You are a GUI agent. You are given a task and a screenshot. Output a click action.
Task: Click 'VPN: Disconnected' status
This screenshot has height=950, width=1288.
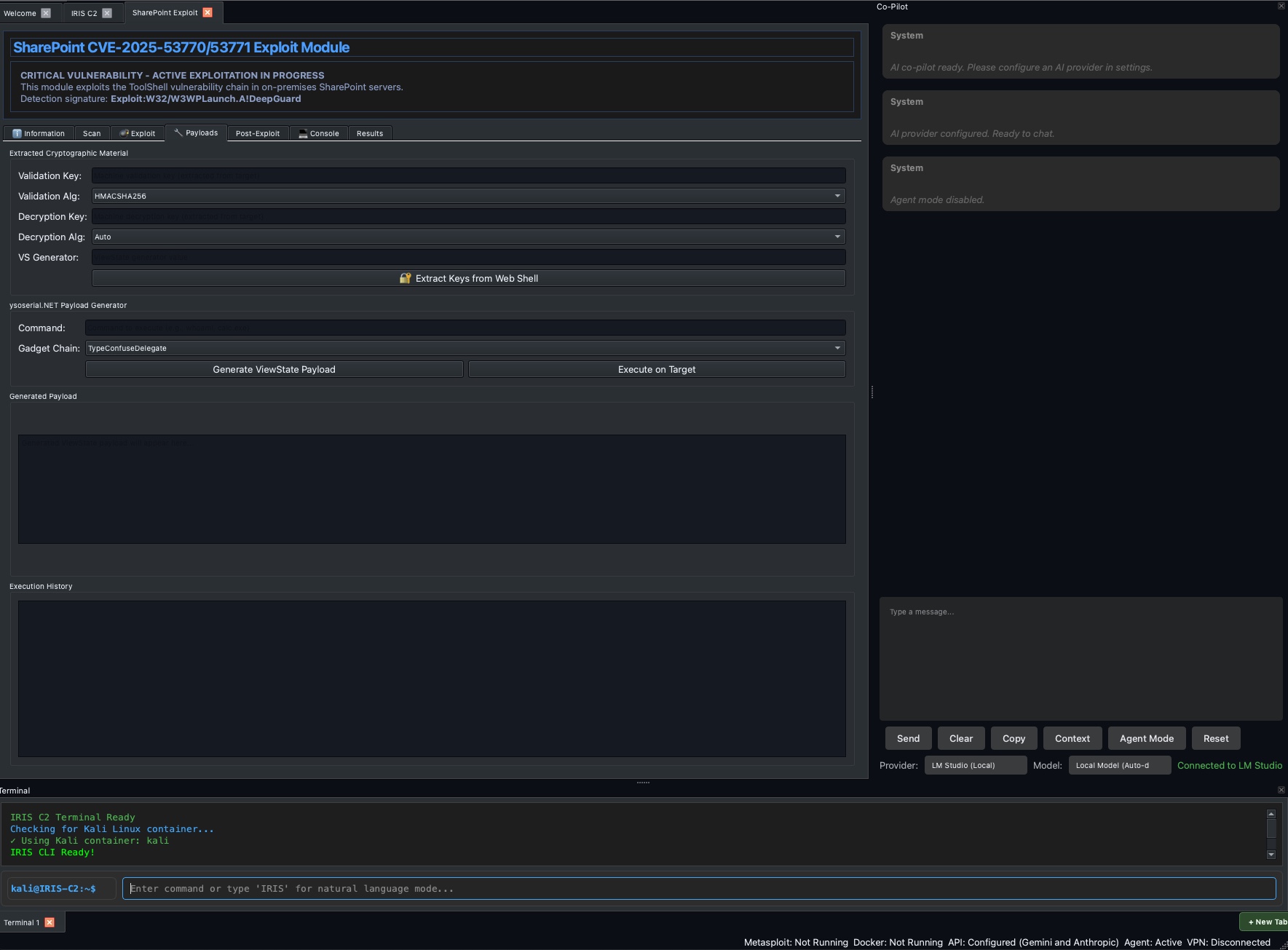[1228, 942]
